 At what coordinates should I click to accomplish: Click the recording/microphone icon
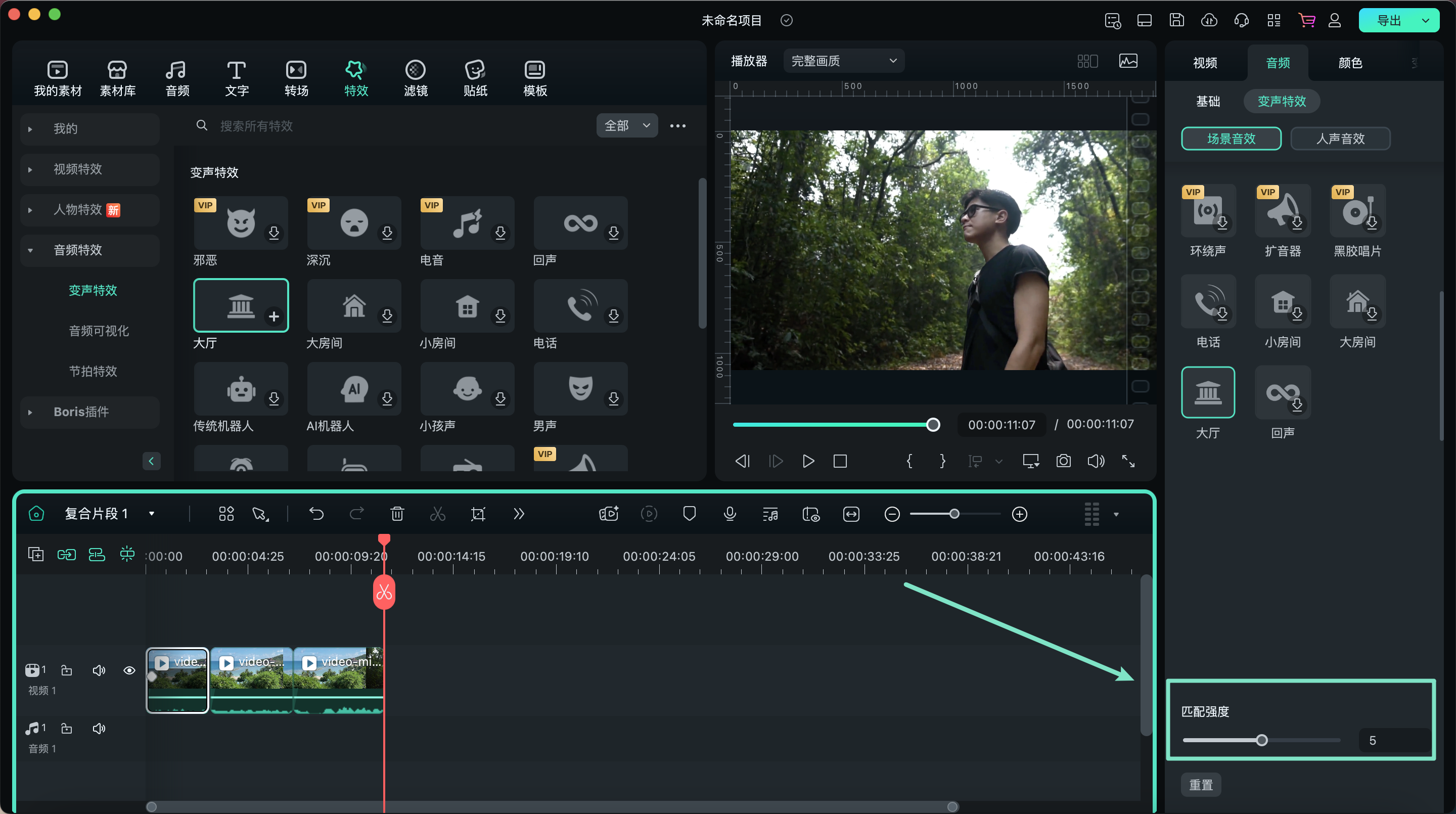729,513
